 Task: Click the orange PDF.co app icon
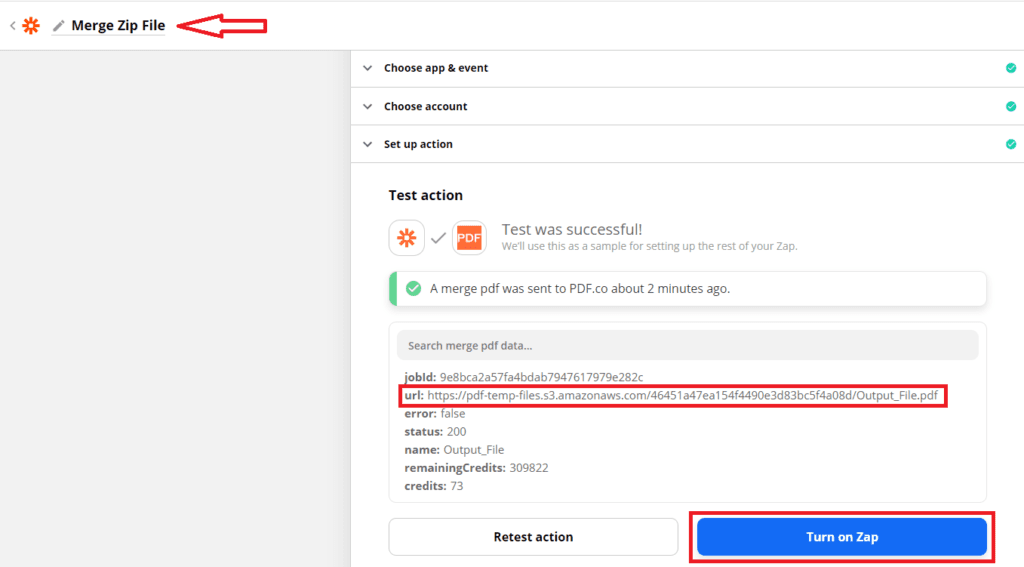click(469, 238)
